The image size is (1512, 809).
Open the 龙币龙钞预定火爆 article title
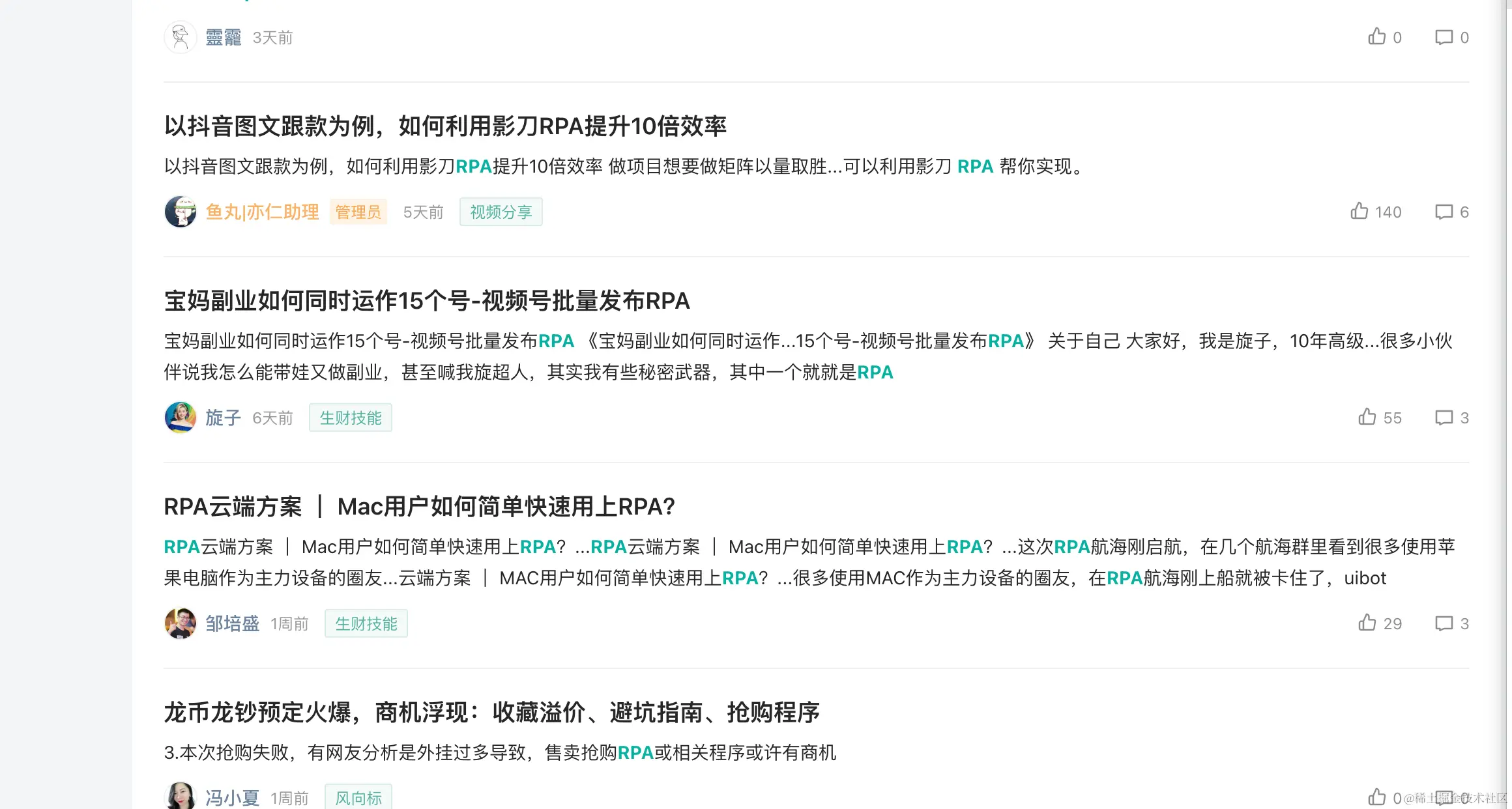491,713
